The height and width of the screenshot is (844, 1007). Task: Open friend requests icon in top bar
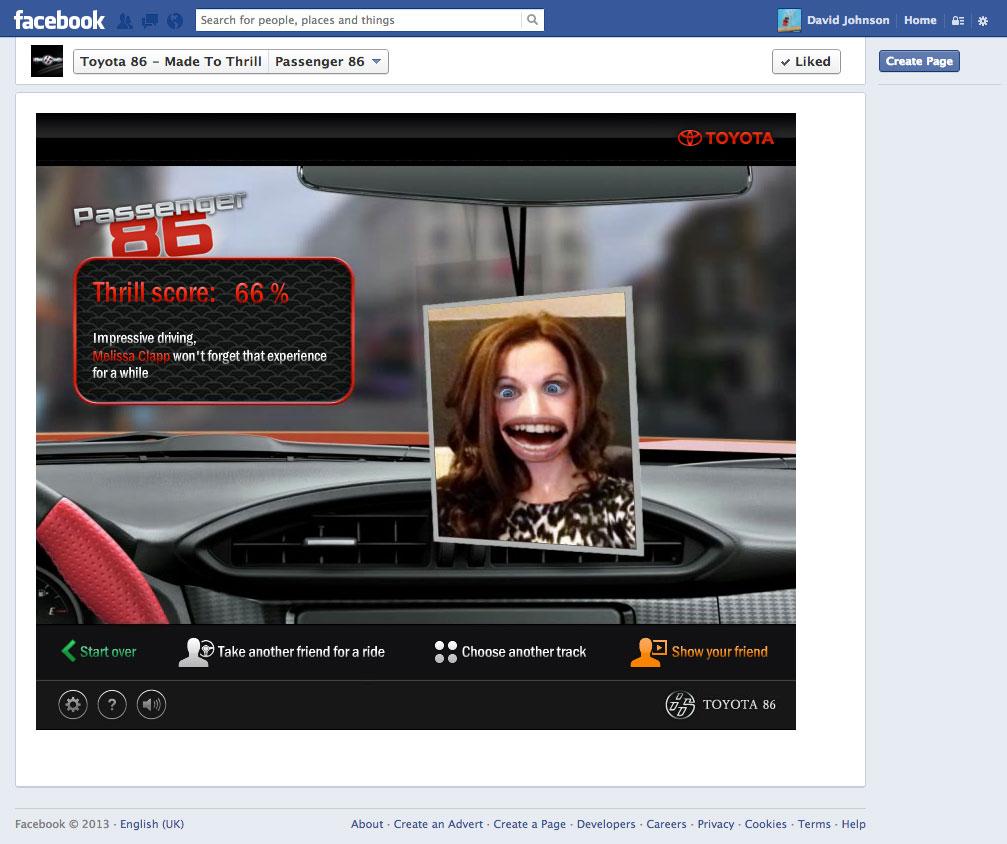[125, 21]
